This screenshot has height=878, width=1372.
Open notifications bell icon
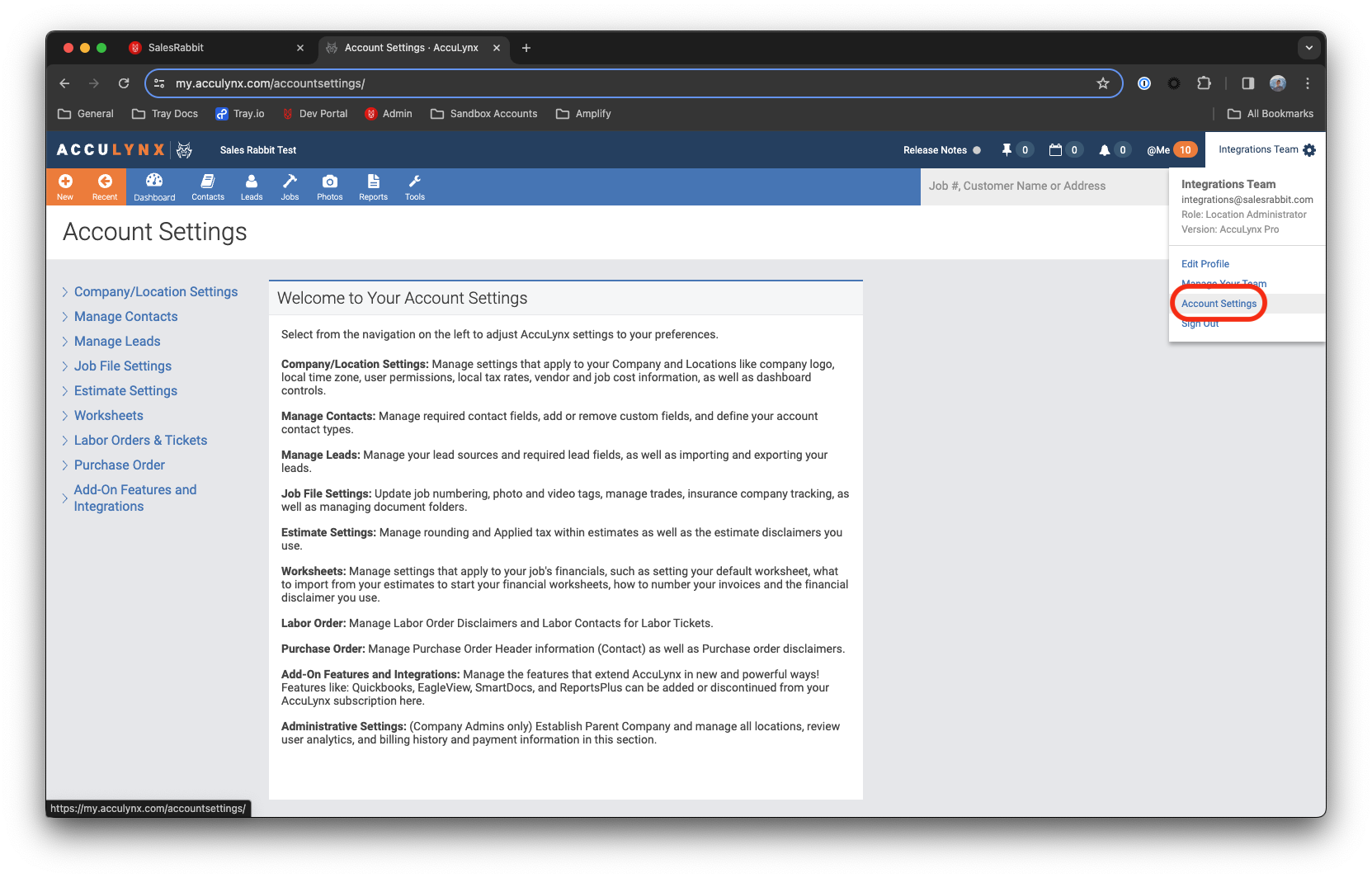coord(1104,150)
